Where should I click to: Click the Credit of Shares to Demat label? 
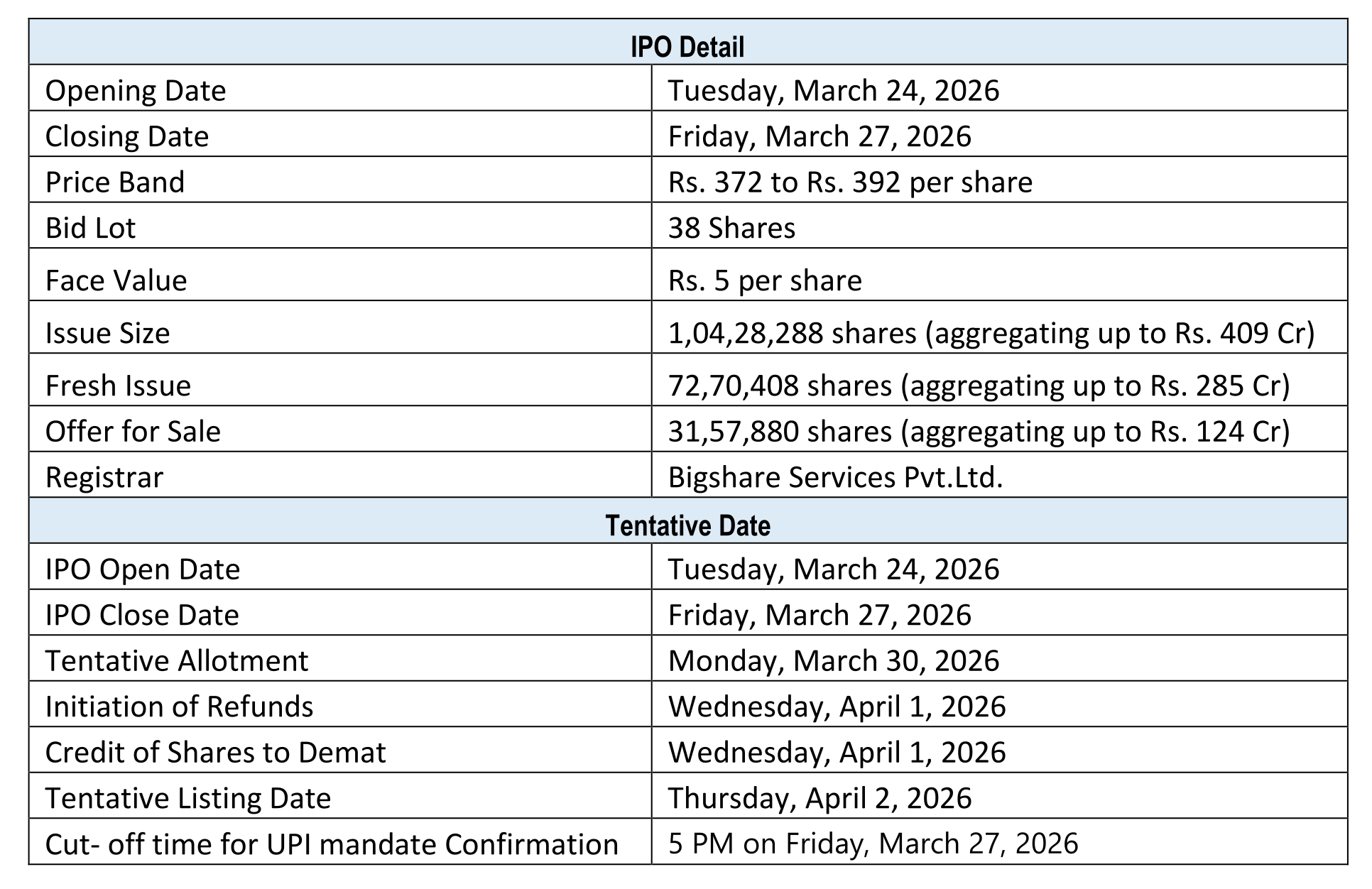[215, 753]
